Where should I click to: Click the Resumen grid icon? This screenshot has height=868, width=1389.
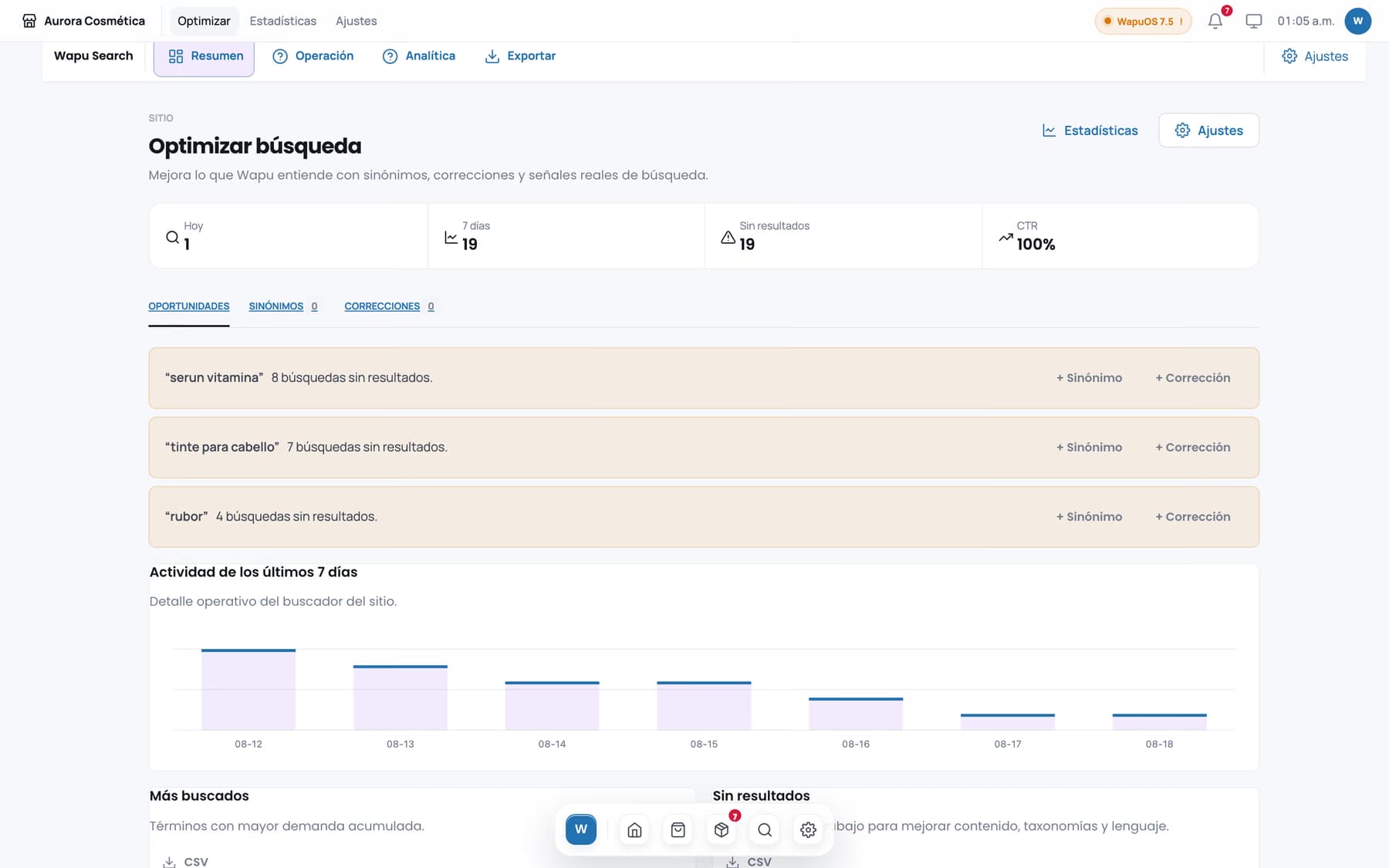[x=176, y=56]
